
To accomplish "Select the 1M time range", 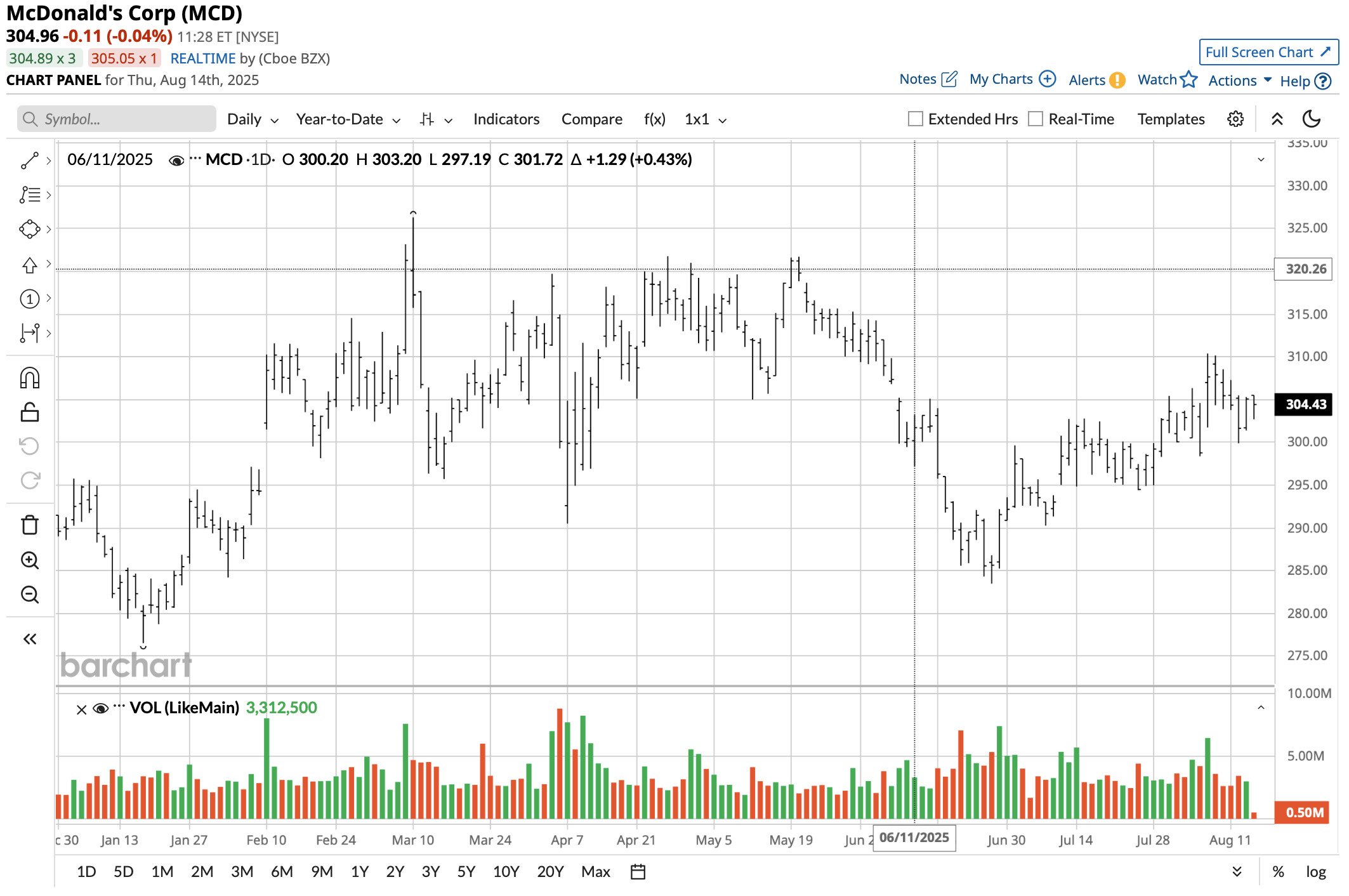I will (x=162, y=872).
